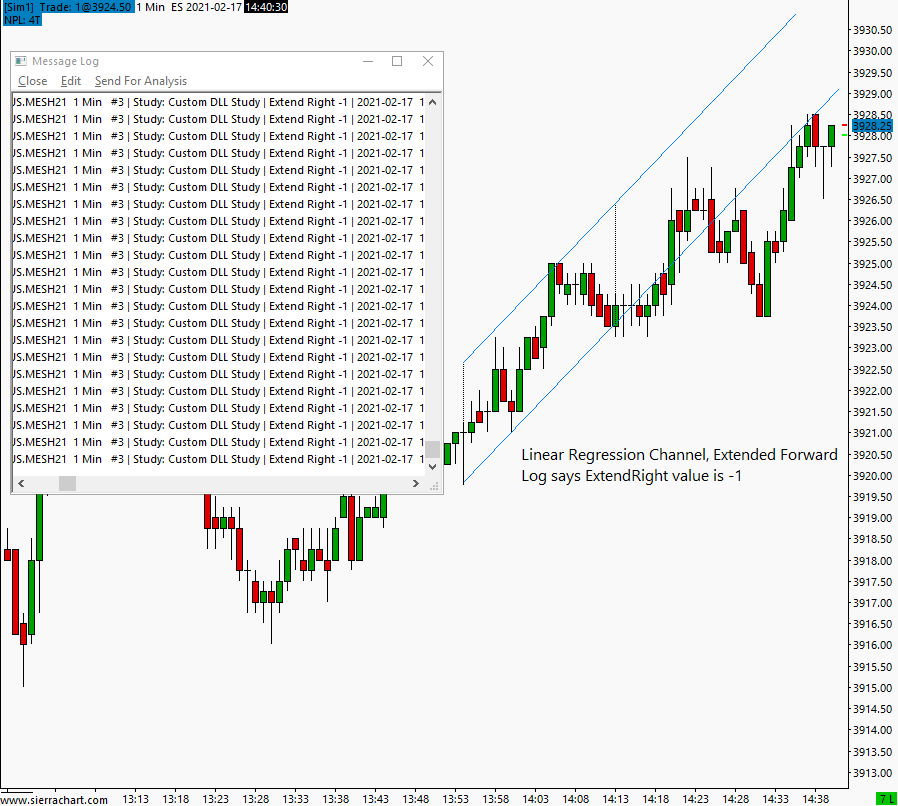The image size is (898, 806).
Task: Click the 7 L position indicator
Action: click(x=887, y=799)
